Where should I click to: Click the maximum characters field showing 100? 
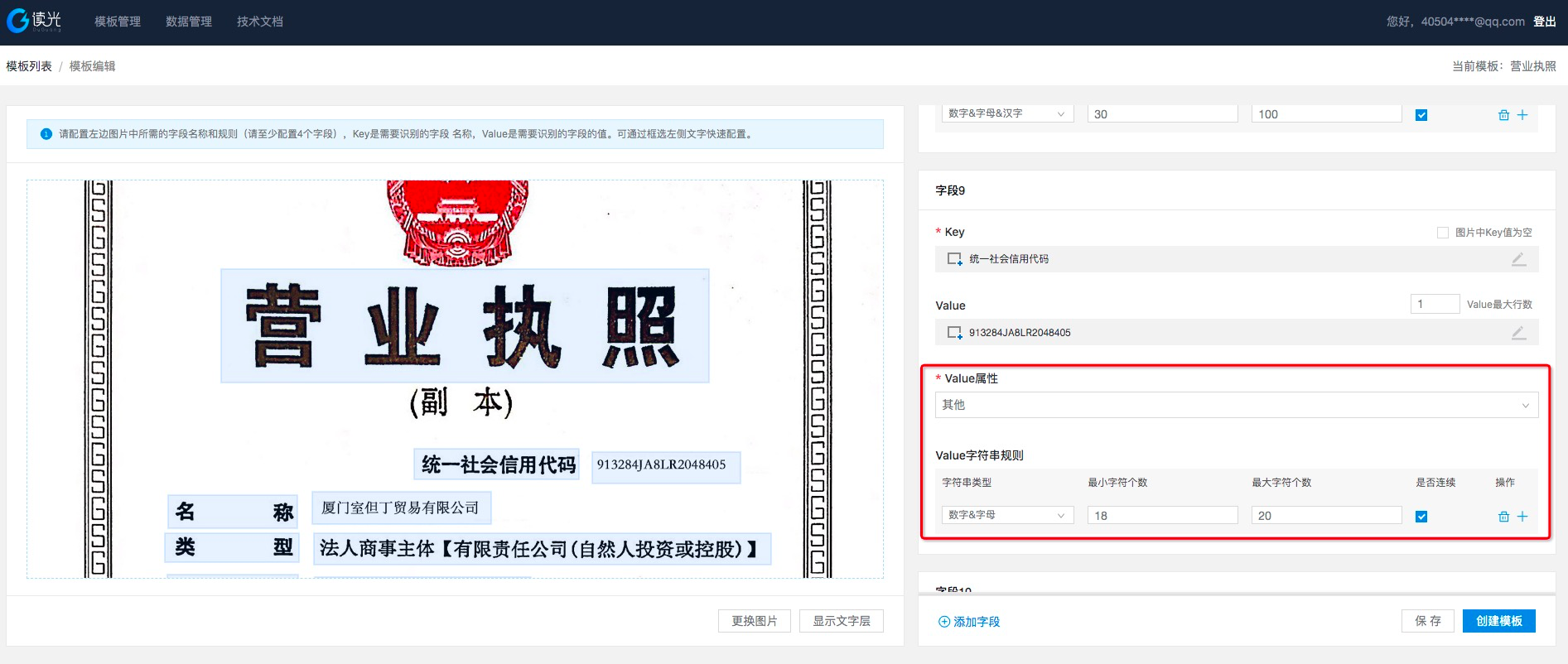1326,113
